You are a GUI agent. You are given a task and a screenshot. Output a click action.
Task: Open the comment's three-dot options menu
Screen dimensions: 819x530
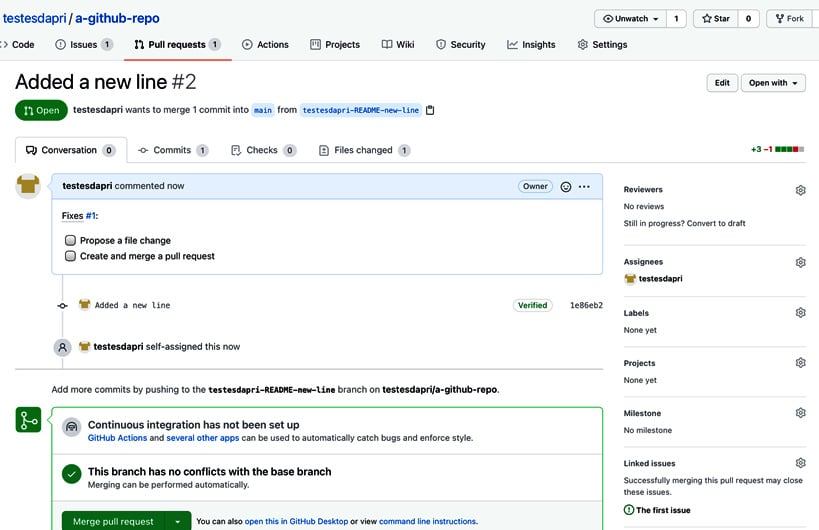point(584,186)
